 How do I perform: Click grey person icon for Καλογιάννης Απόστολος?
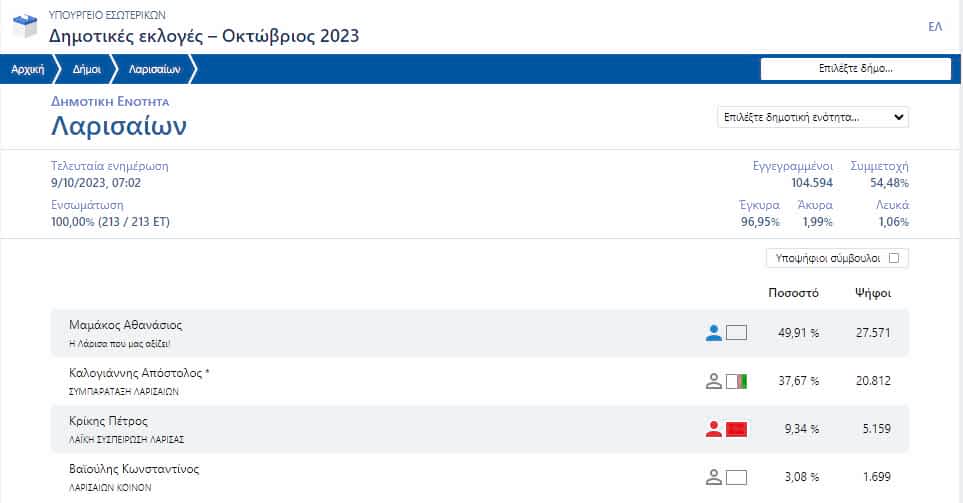click(x=713, y=381)
